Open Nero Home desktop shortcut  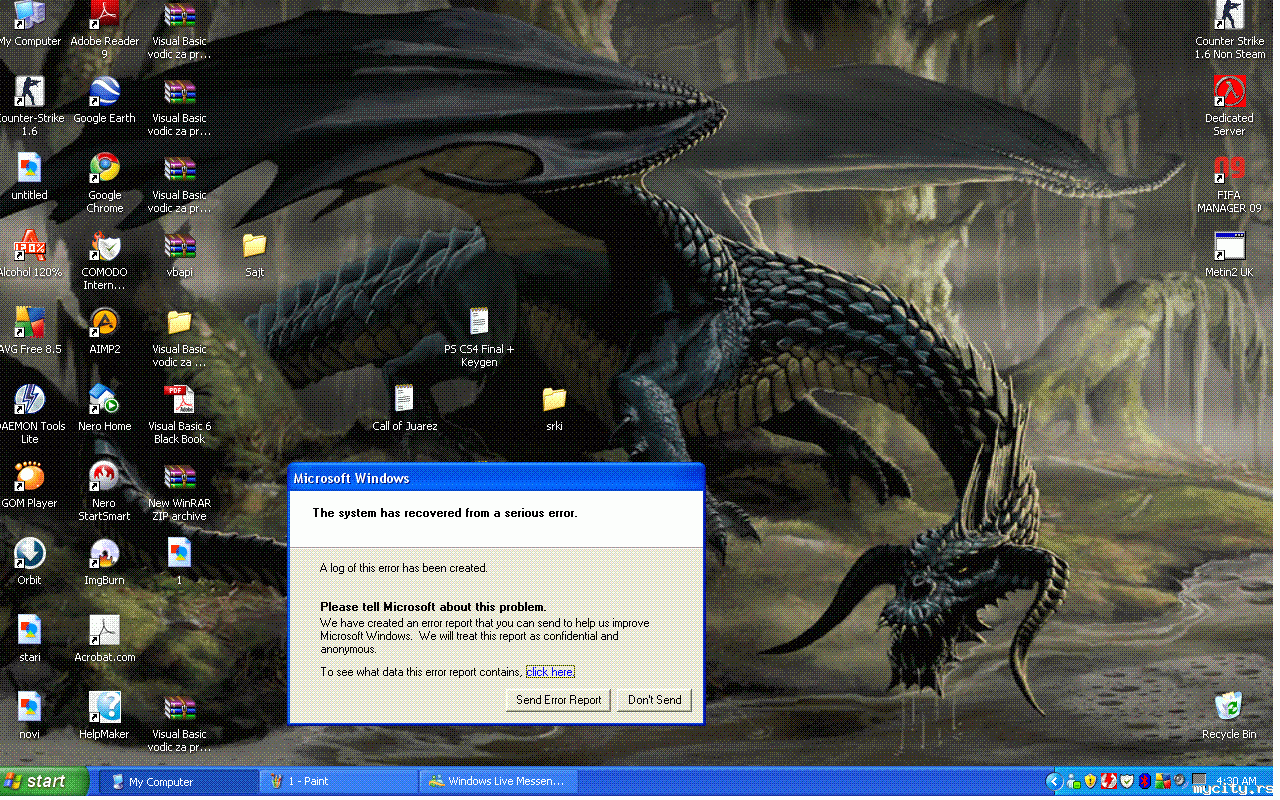click(104, 408)
